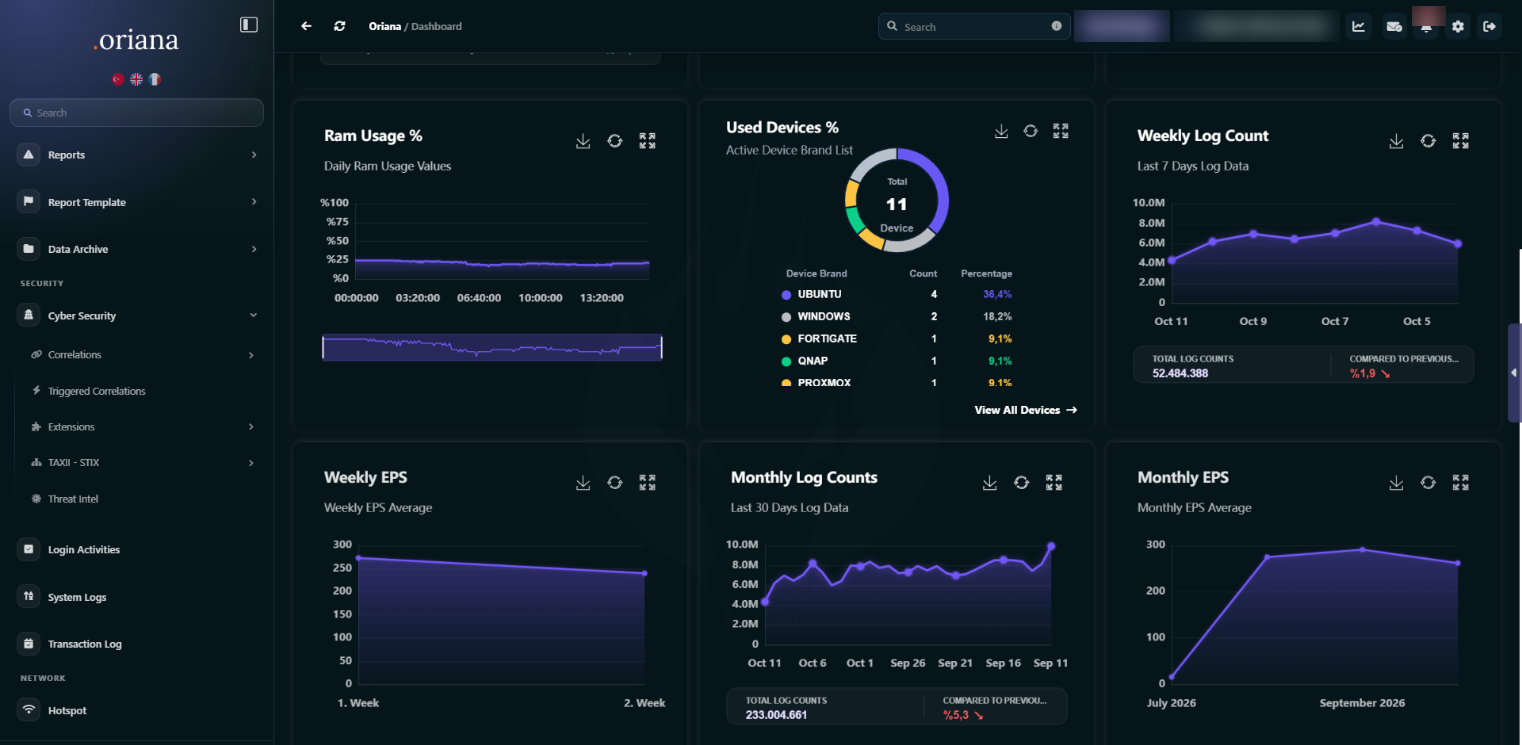Expand the Reports menu
This screenshot has width=1522, height=745.
point(137,155)
